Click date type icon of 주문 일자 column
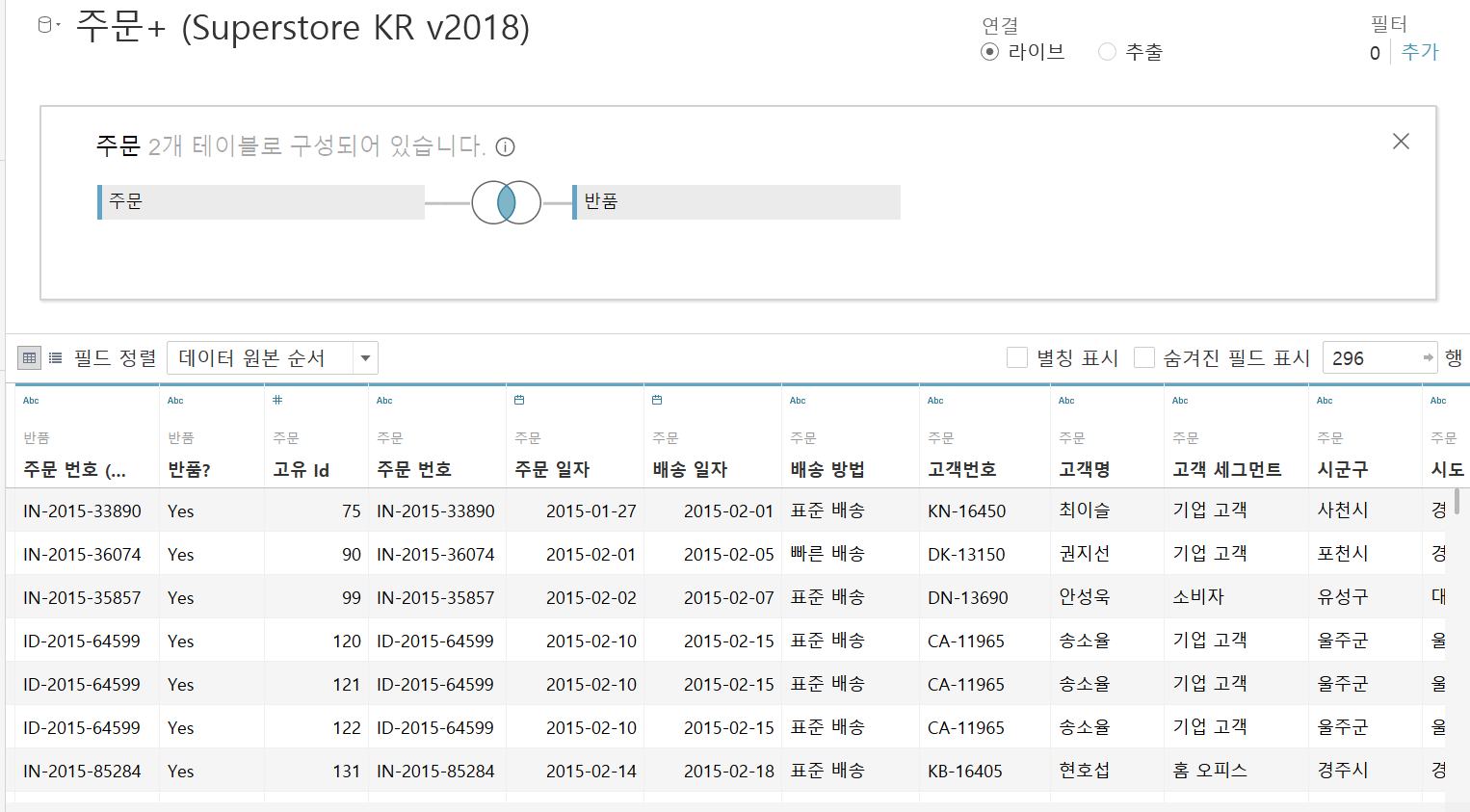Image resolution: width=1470 pixels, height=812 pixels. click(519, 400)
